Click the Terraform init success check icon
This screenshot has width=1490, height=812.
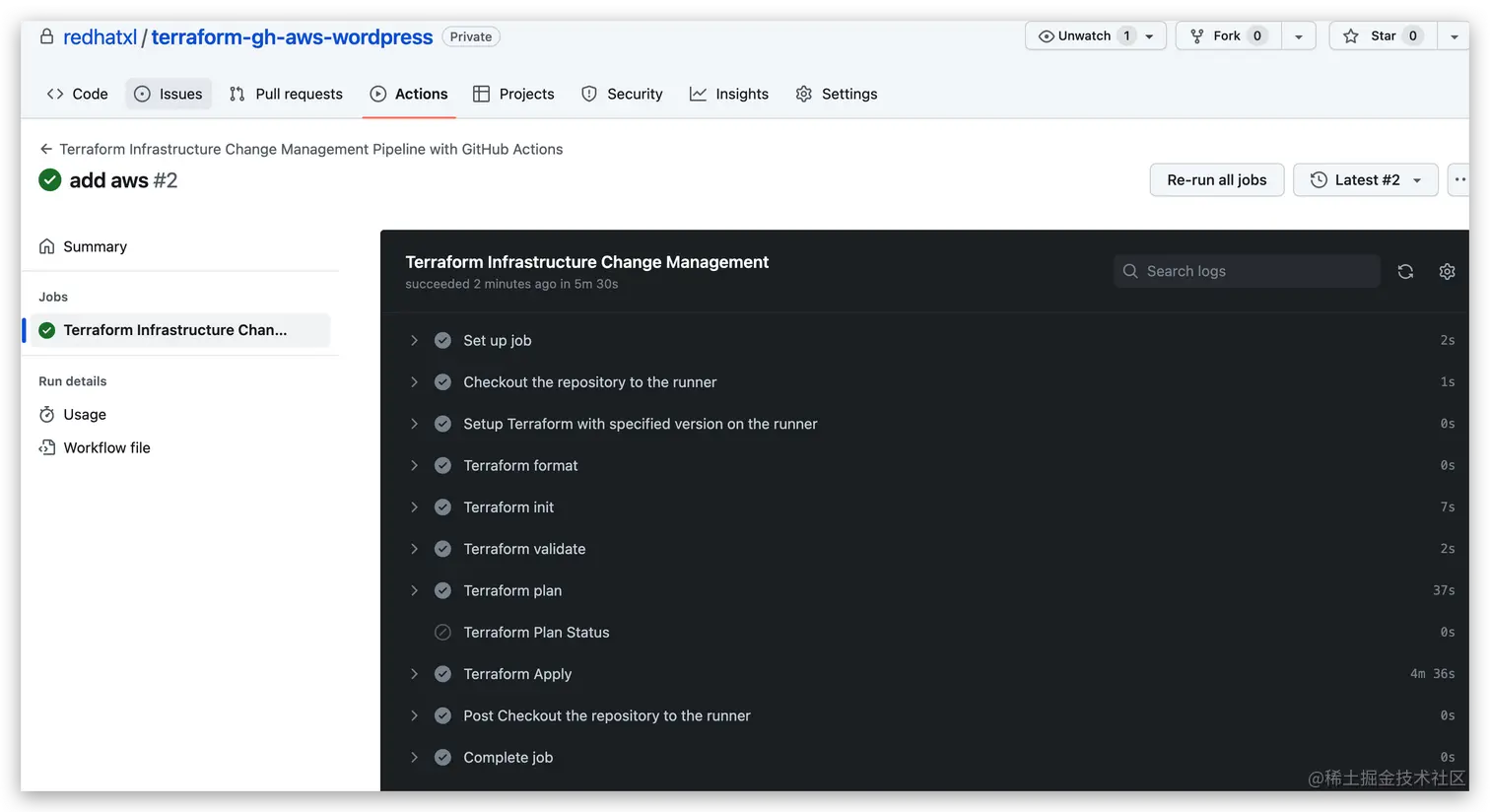(443, 507)
